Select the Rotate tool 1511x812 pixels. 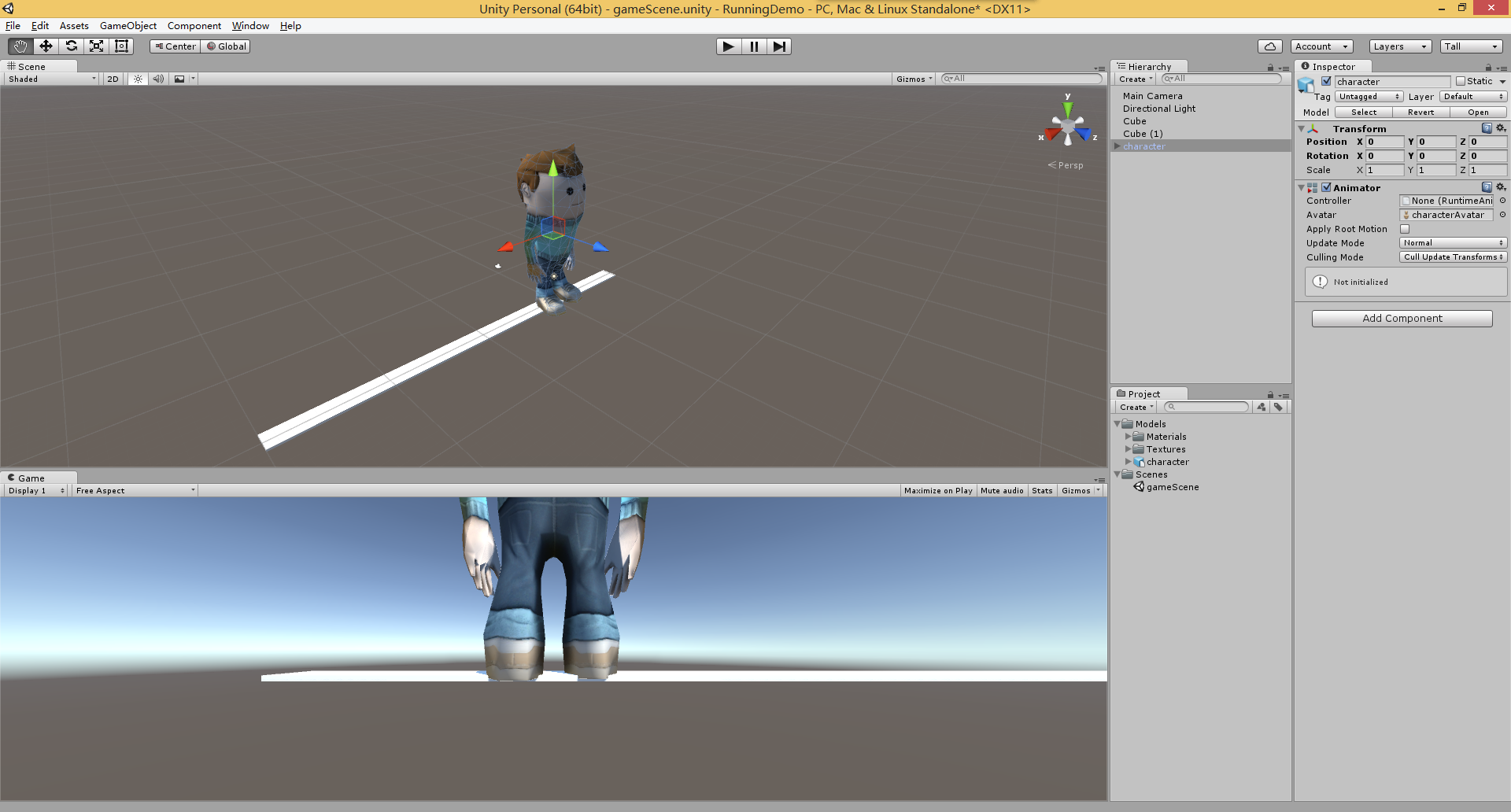click(x=71, y=46)
